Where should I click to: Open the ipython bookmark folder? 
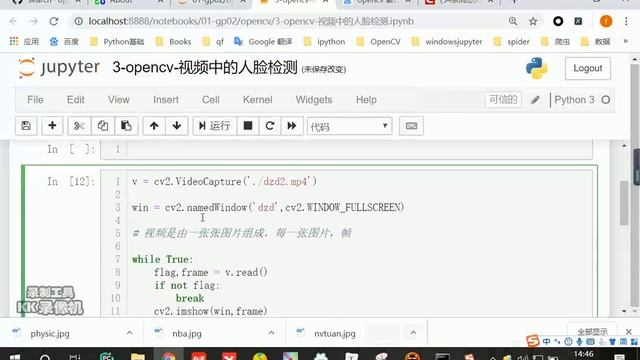tap(324, 42)
